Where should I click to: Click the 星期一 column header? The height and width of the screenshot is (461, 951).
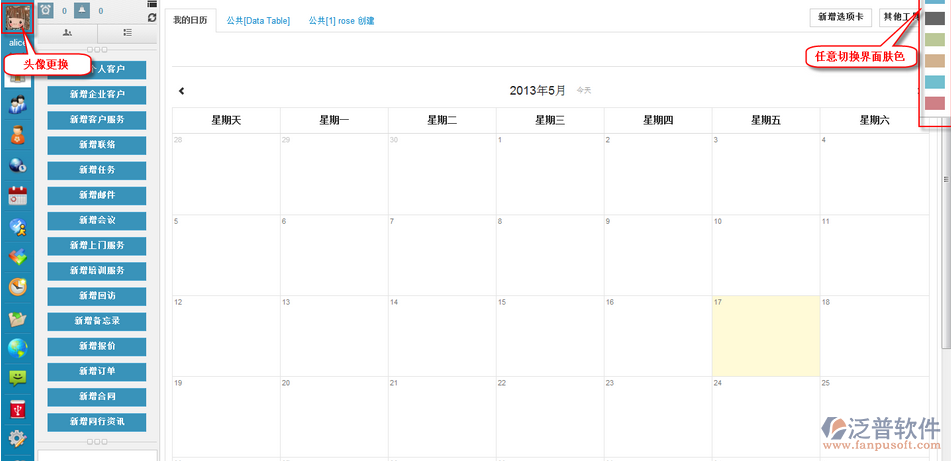point(334,121)
